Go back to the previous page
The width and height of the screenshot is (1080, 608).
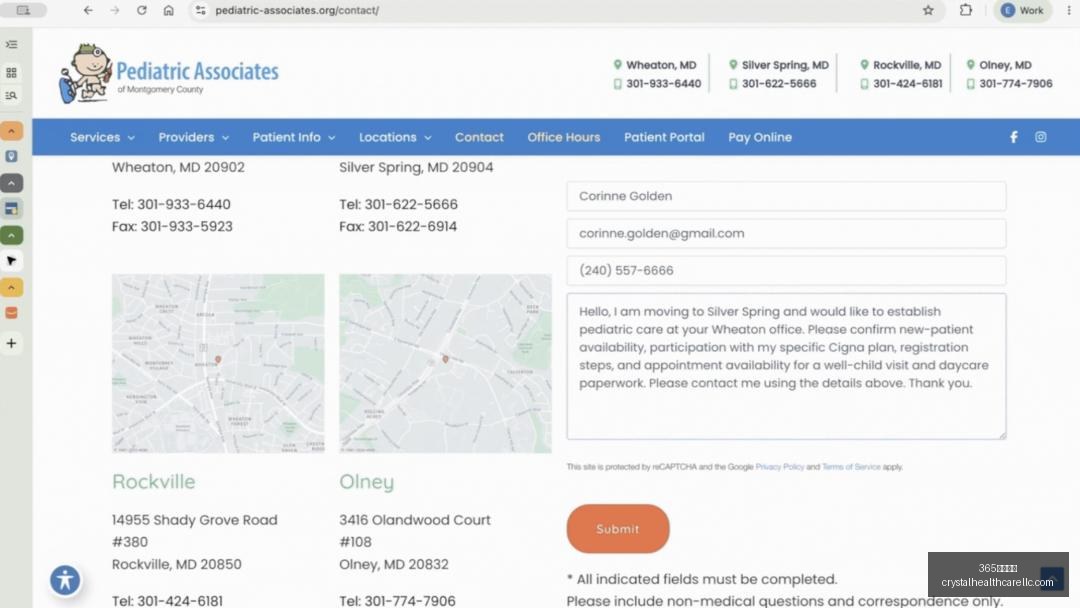(x=88, y=10)
